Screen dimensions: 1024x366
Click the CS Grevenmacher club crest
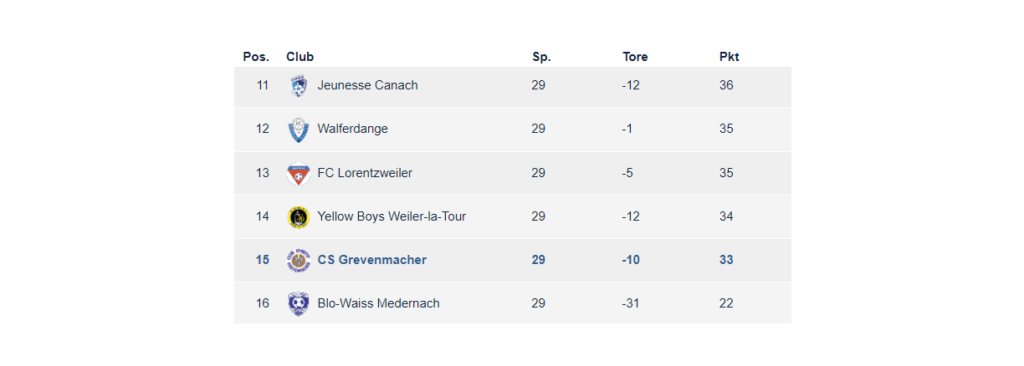coord(298,260)
